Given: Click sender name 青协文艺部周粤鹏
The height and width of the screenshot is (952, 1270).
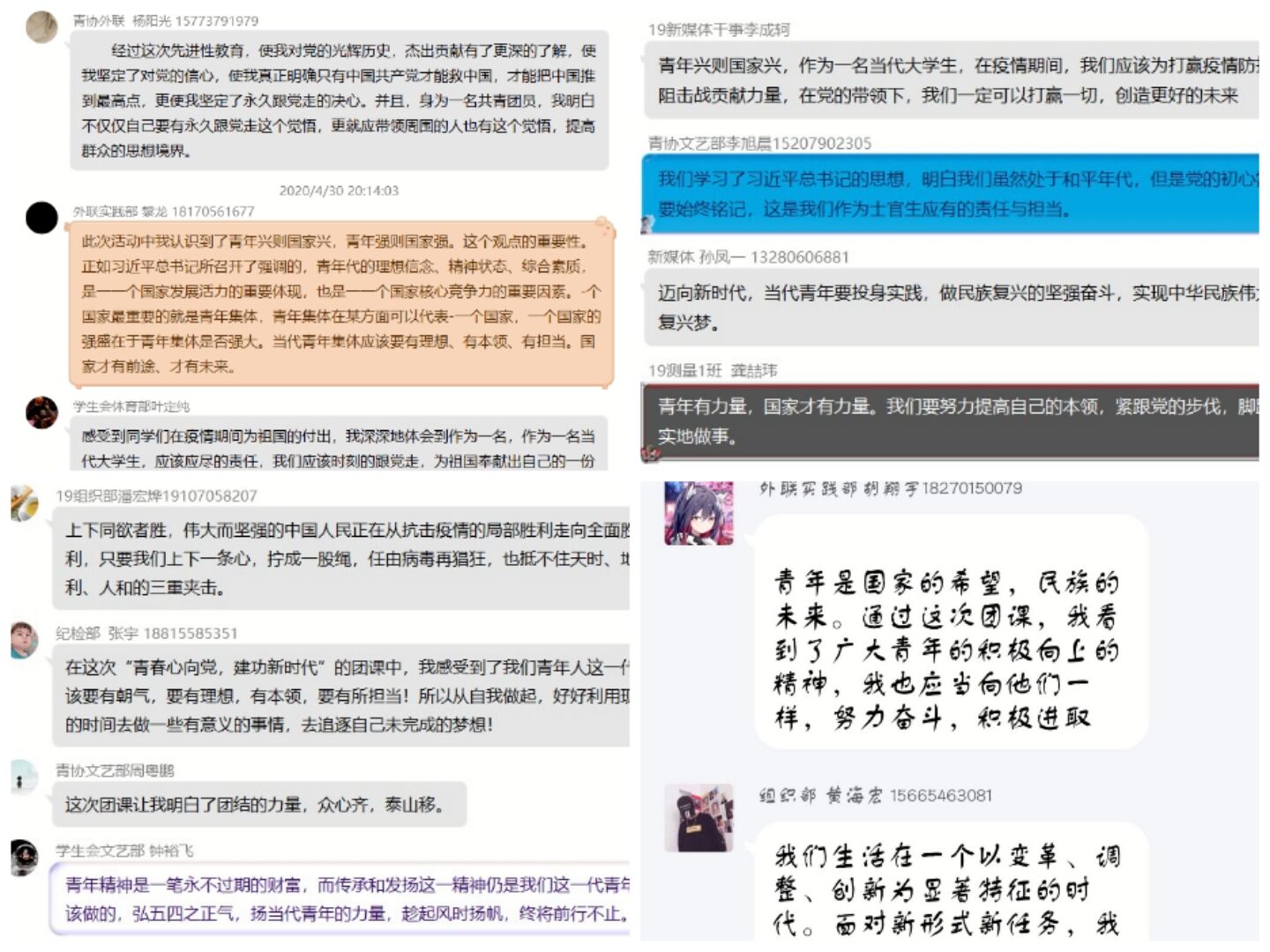Looking at the screenshot, I should pyautogui.click(x=115, y=770).
